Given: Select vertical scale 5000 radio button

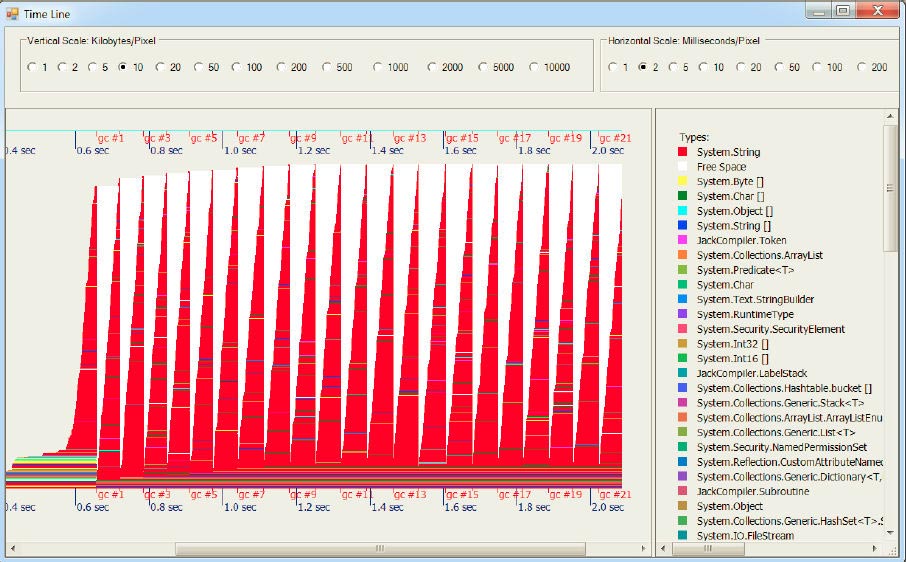Looking at the screenshot, I should click(x=496, y=67).
